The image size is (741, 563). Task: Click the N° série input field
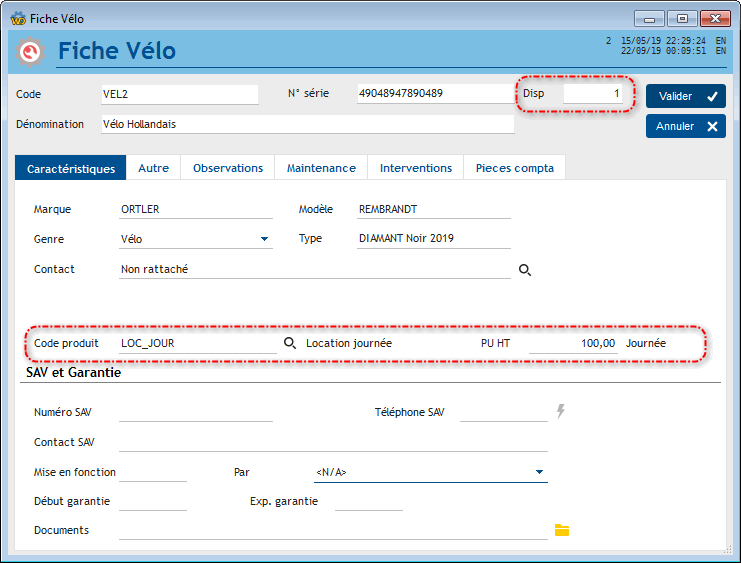(x=434, y=94)
